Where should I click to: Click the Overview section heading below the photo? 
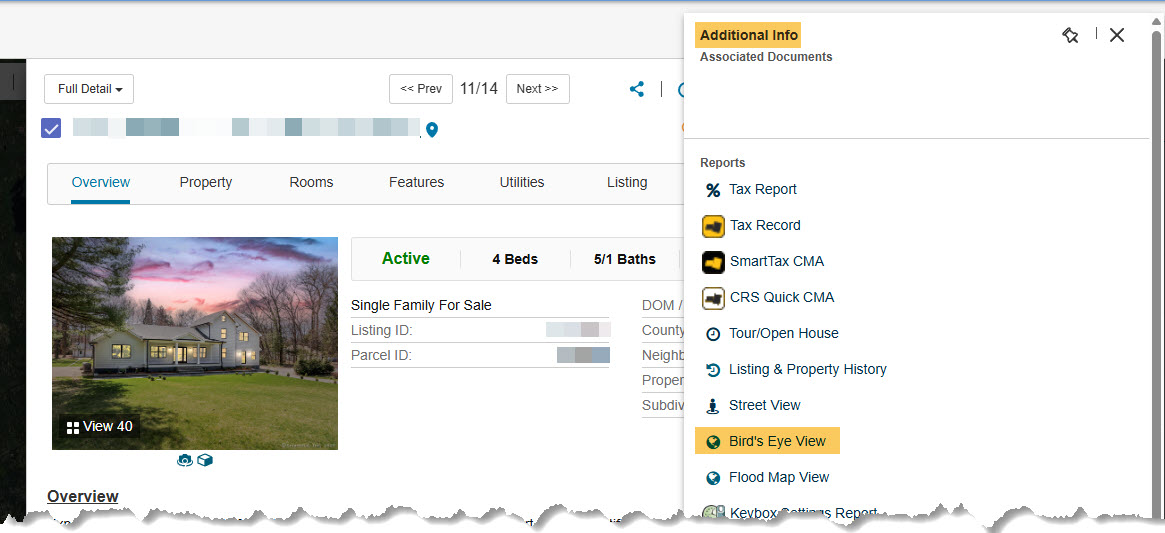(82, 497)
